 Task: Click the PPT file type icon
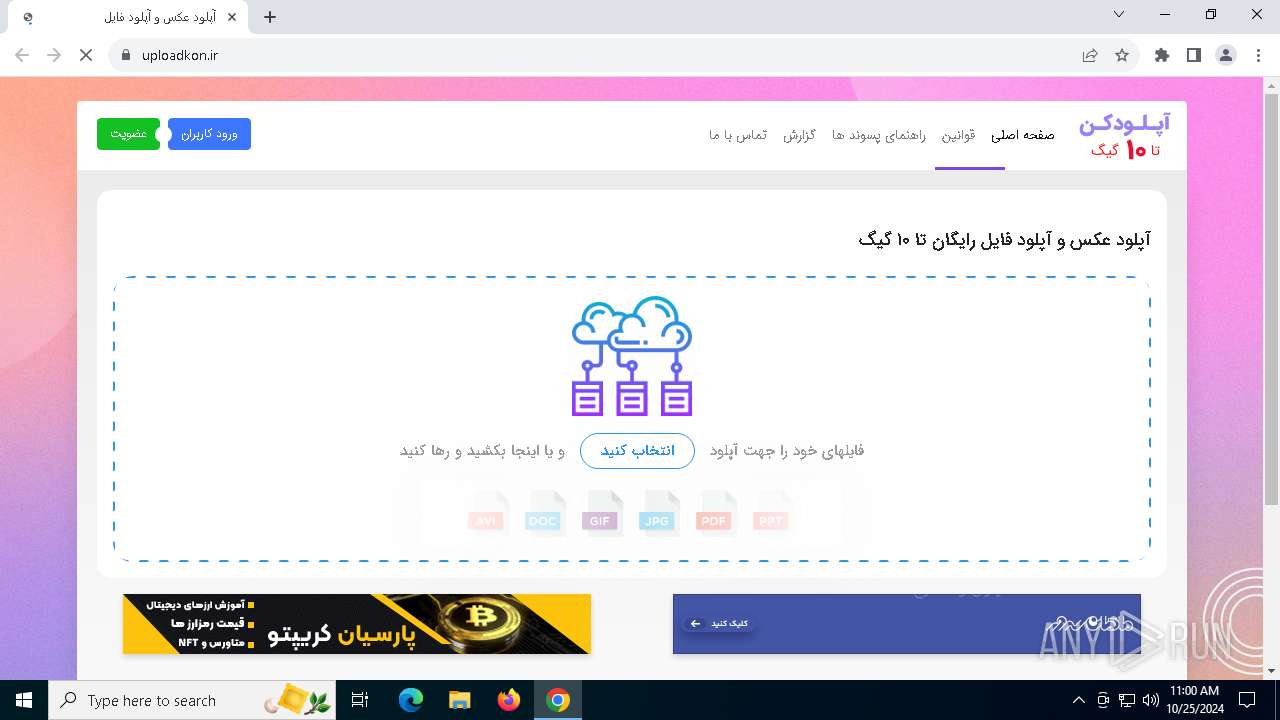773,513
